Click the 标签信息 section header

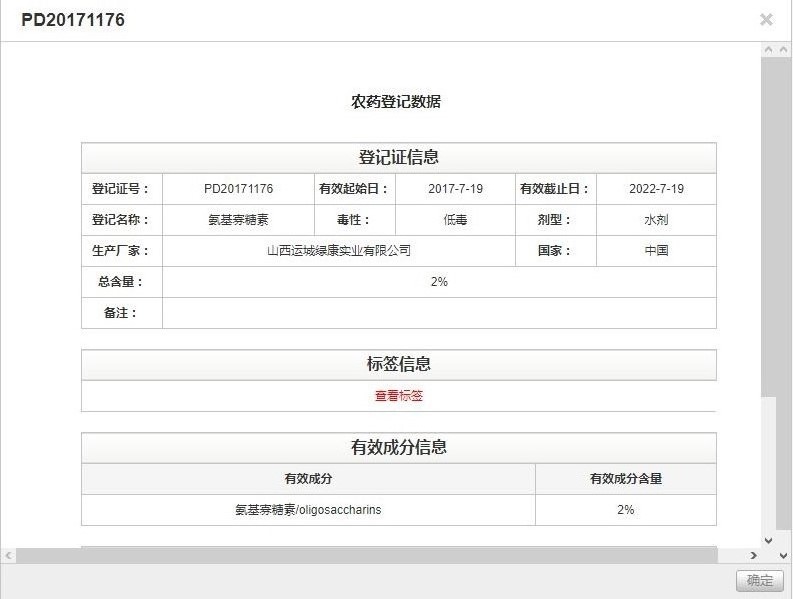pyautogui.click(x=398, y=365)
